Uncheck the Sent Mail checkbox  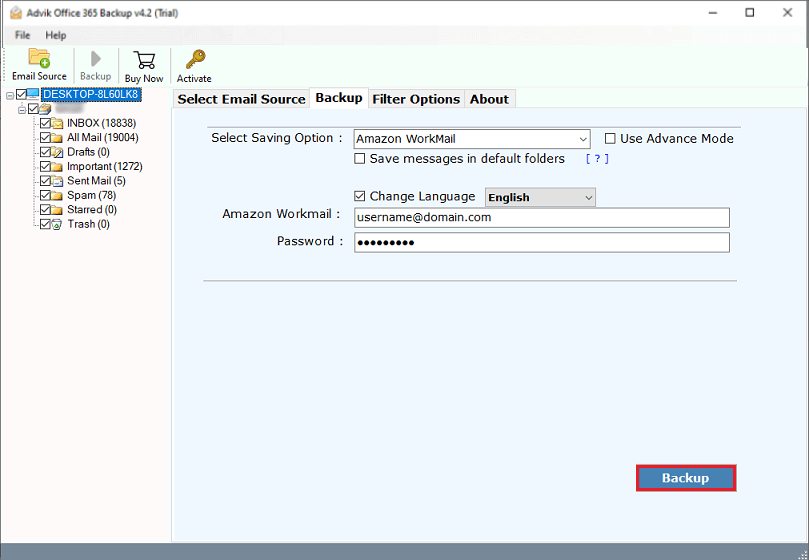[x=45, y=181]
